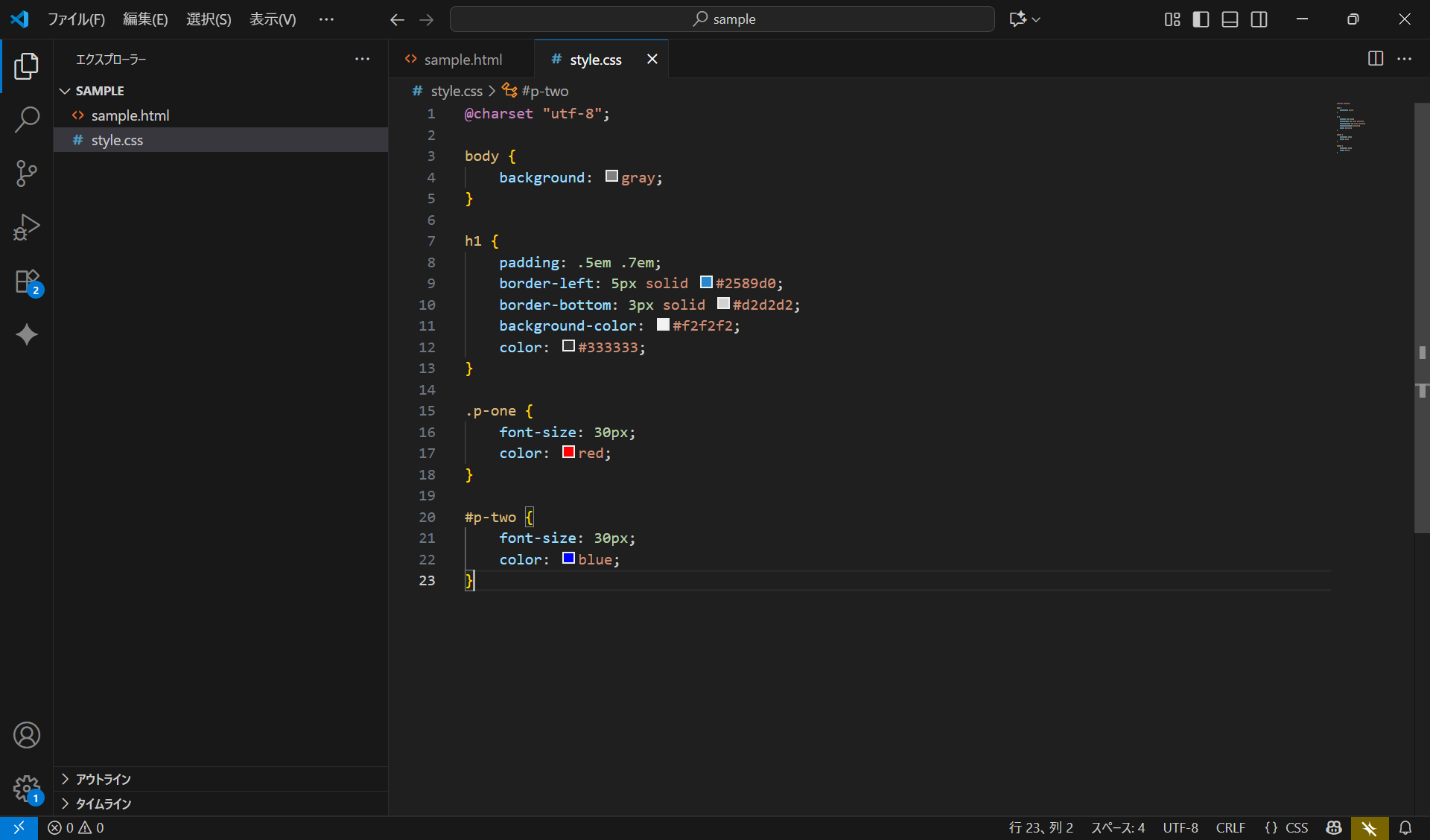Open the Source Control icon

click(x=27, y=173)
